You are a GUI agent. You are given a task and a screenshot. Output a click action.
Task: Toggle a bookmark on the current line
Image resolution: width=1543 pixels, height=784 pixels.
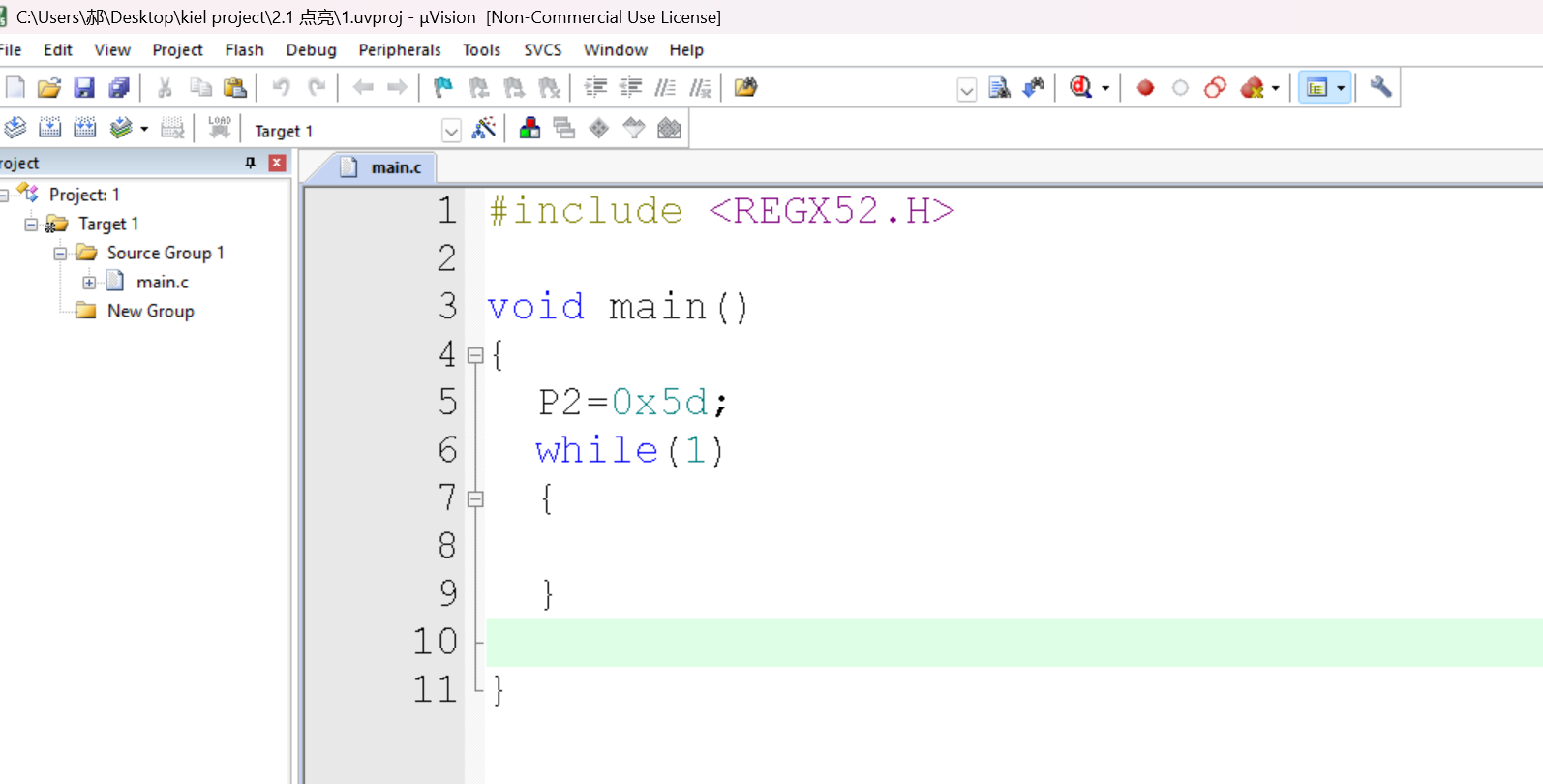point(443,88)
